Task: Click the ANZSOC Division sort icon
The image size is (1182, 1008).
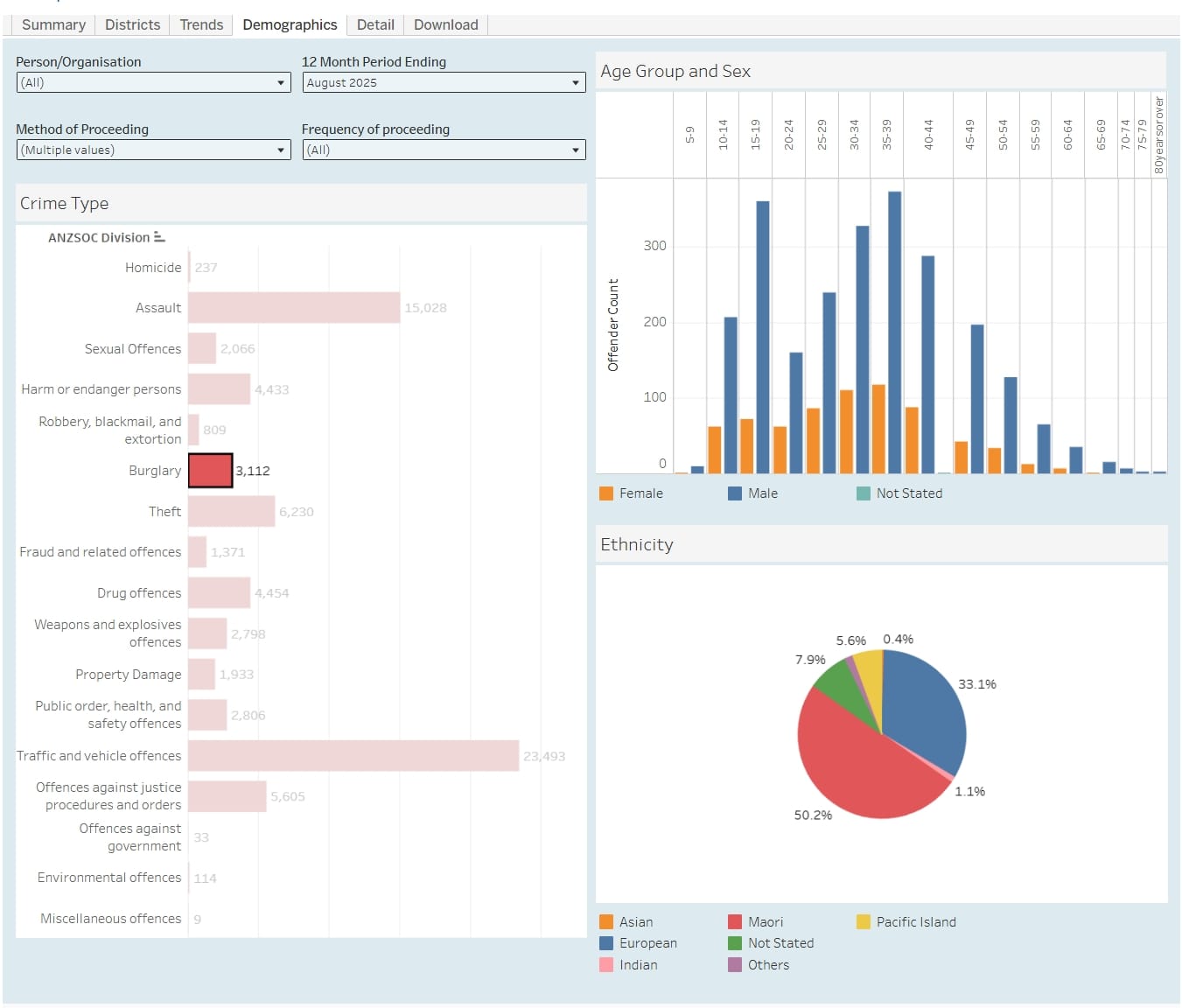Action: (159, 237)
